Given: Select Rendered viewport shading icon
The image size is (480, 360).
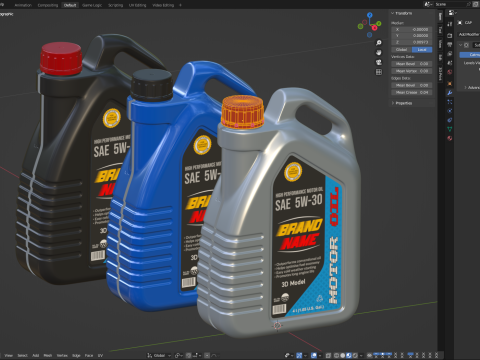Looking at the screenshot, I should [355, 355].
